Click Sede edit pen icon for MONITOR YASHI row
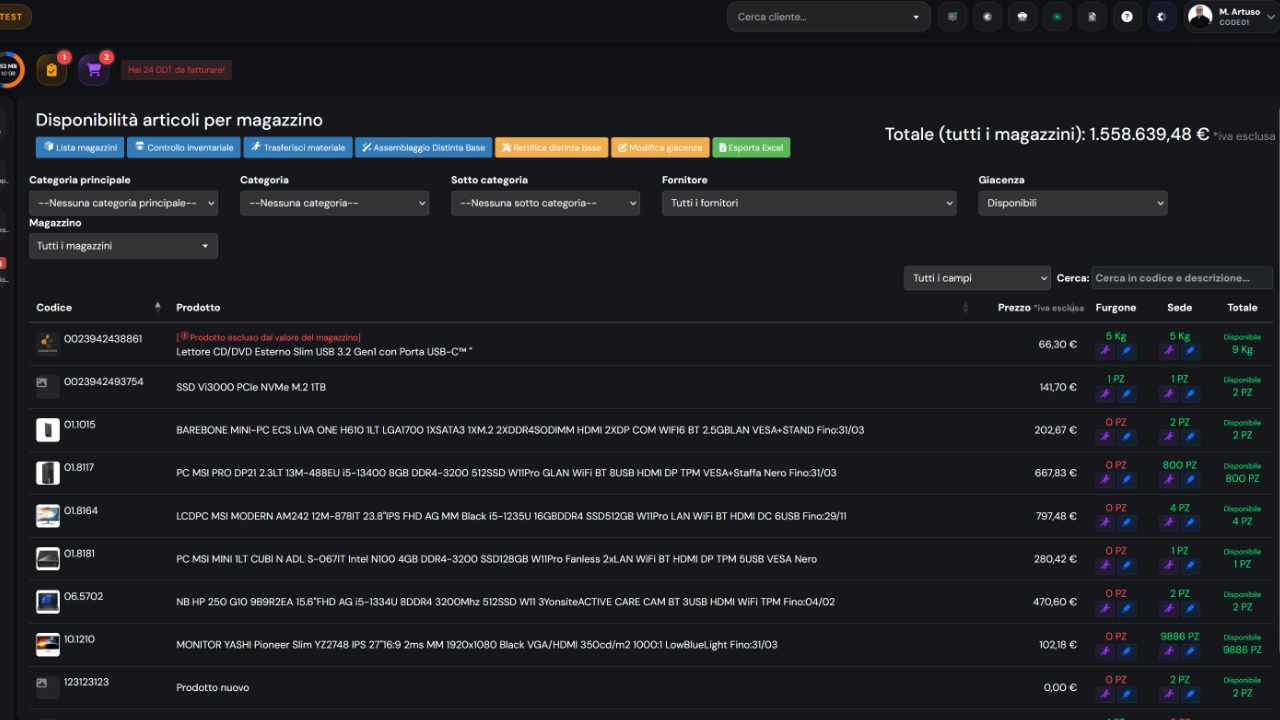The image size is (1280, 720). tap(1190, 652)
